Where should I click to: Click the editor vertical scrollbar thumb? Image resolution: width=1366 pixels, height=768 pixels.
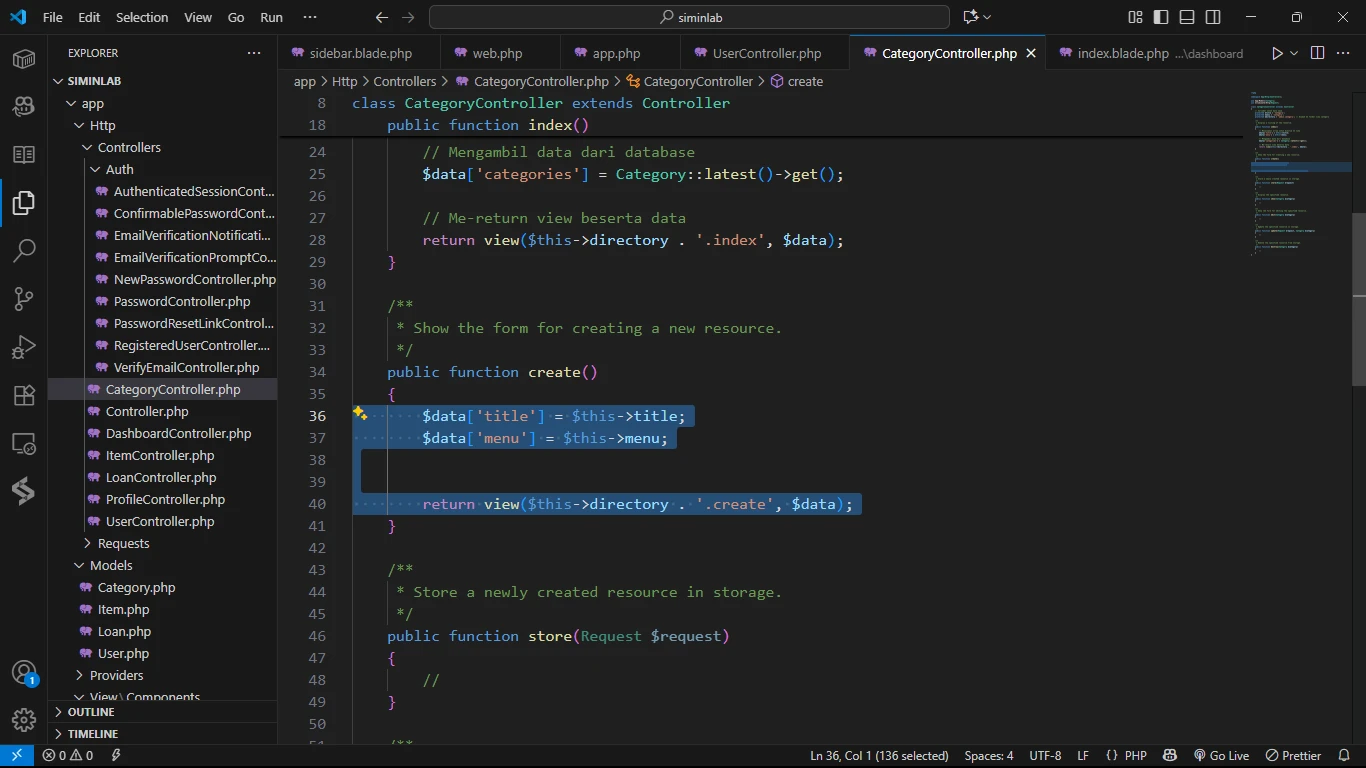(x=1358, y=300)
